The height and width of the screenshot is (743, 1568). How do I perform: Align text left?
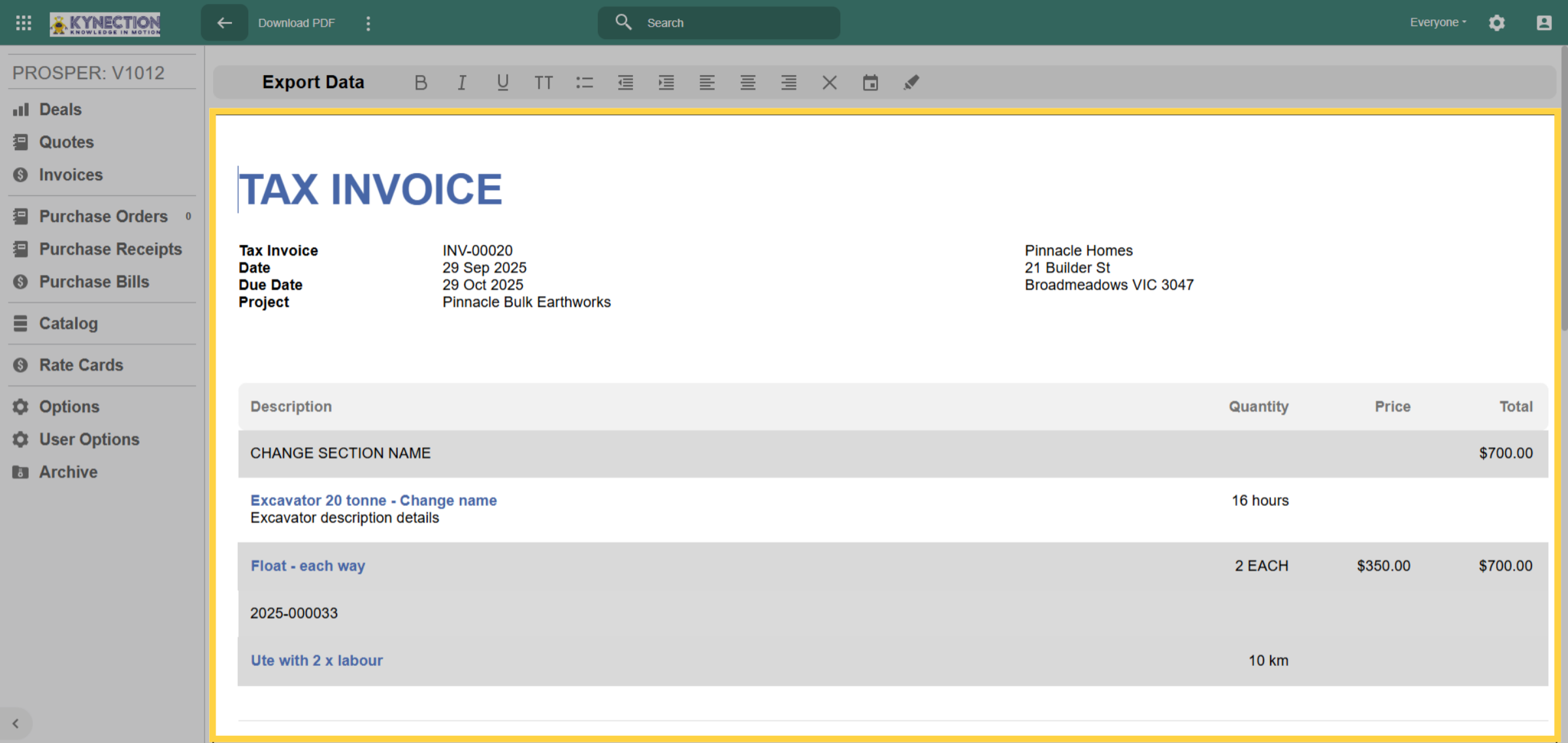(x=707, y=82)
